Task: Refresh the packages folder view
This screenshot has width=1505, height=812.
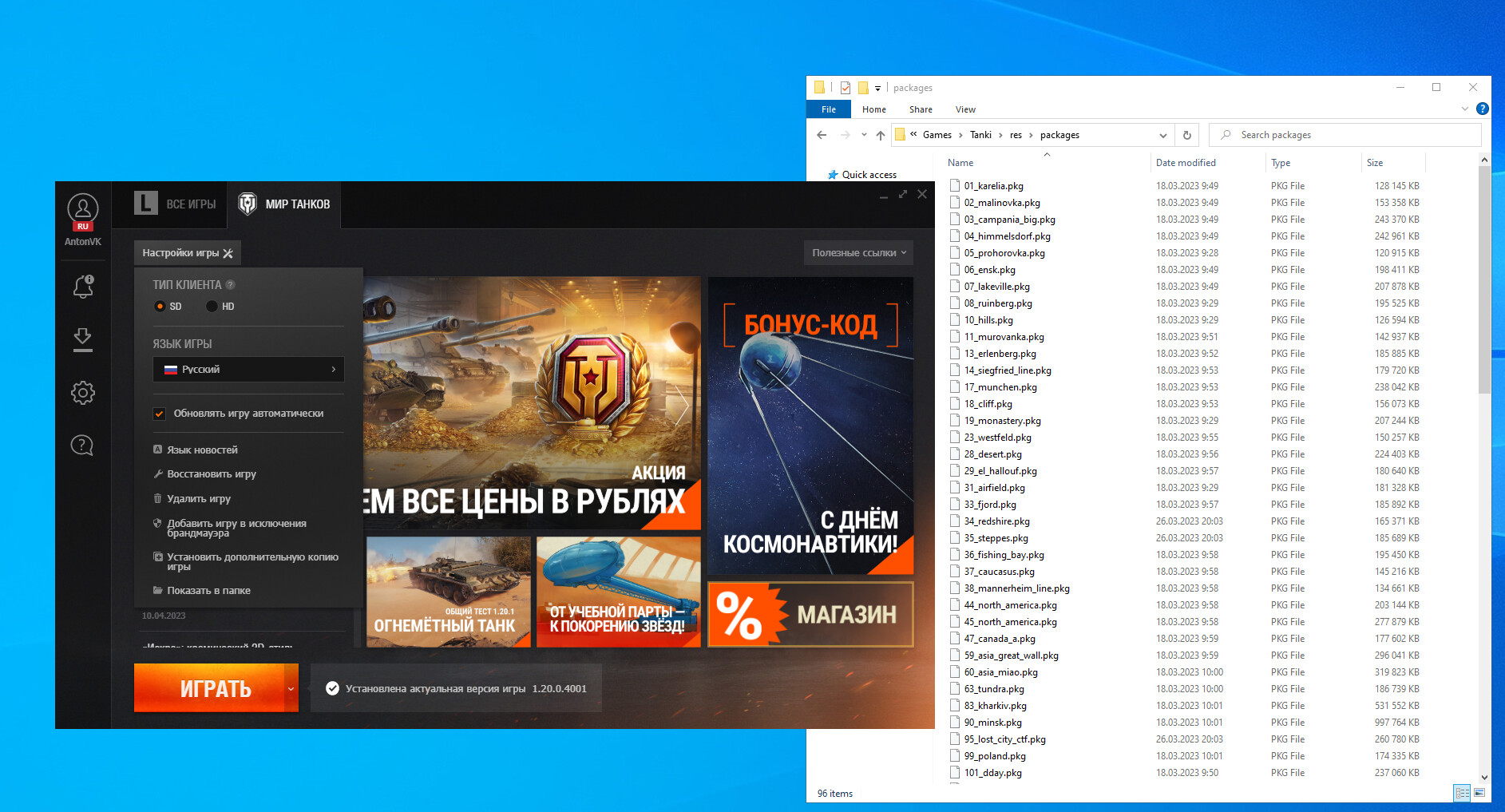Action: coord(1186,135)
